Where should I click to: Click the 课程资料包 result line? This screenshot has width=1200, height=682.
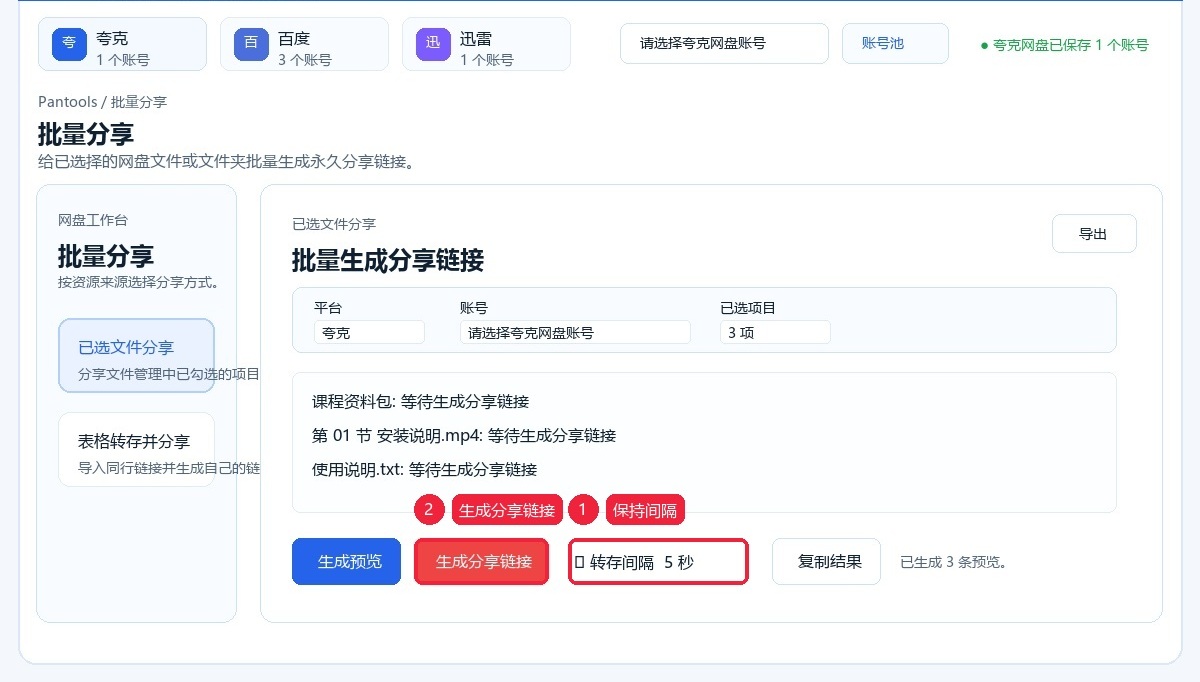coord(420,402)
